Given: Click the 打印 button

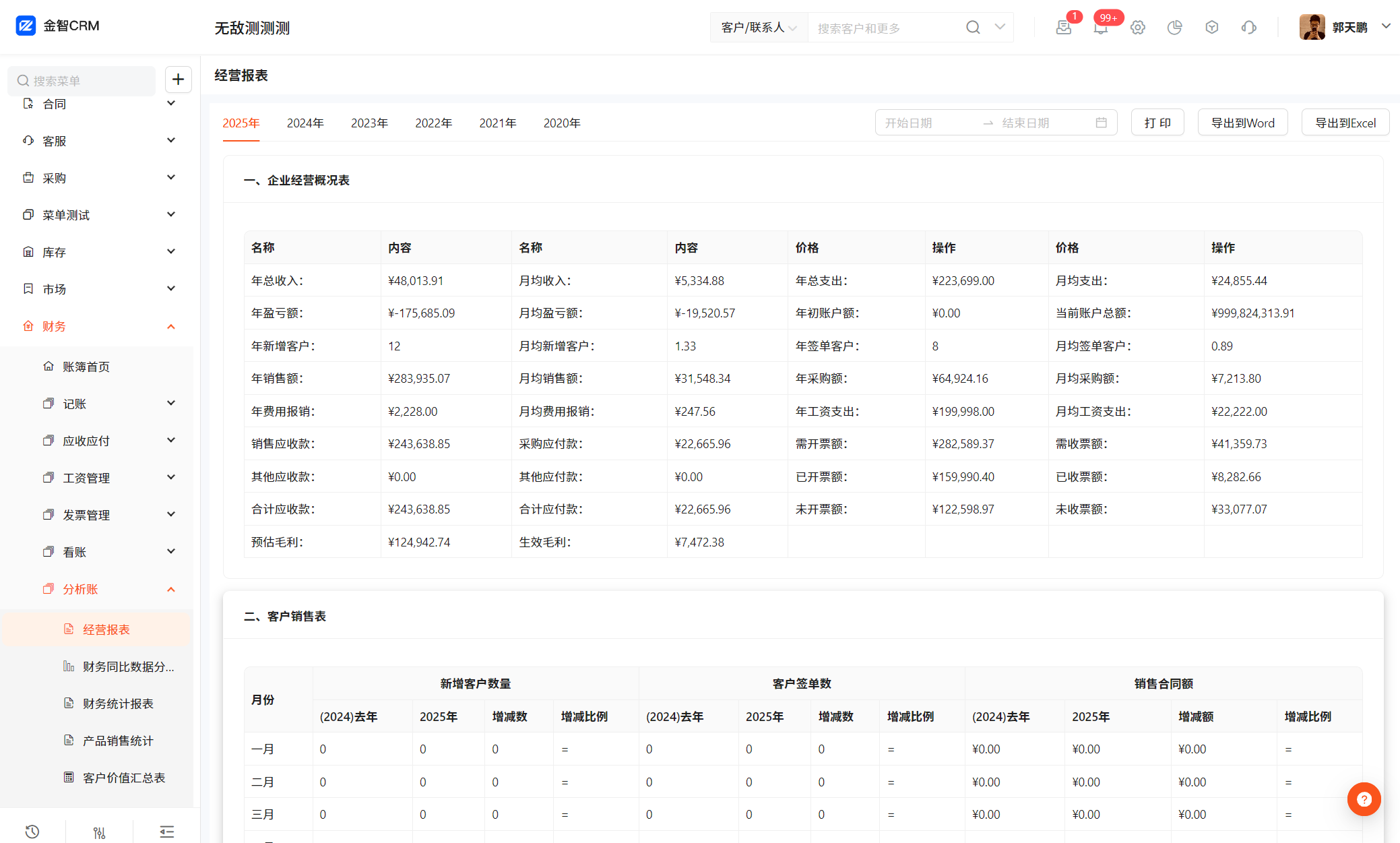Looking at the screenshot, I should pos(1157,123).
